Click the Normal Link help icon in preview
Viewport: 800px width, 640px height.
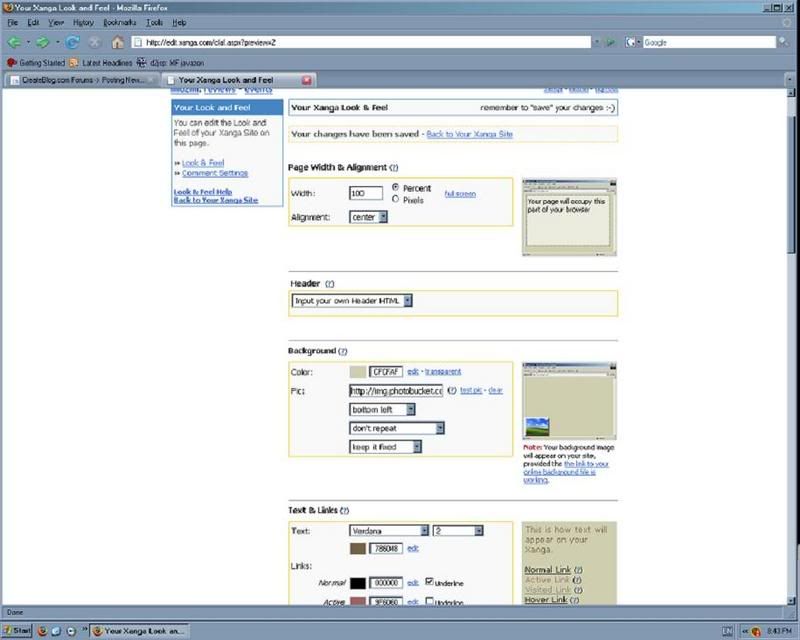[x=578, y=570]
